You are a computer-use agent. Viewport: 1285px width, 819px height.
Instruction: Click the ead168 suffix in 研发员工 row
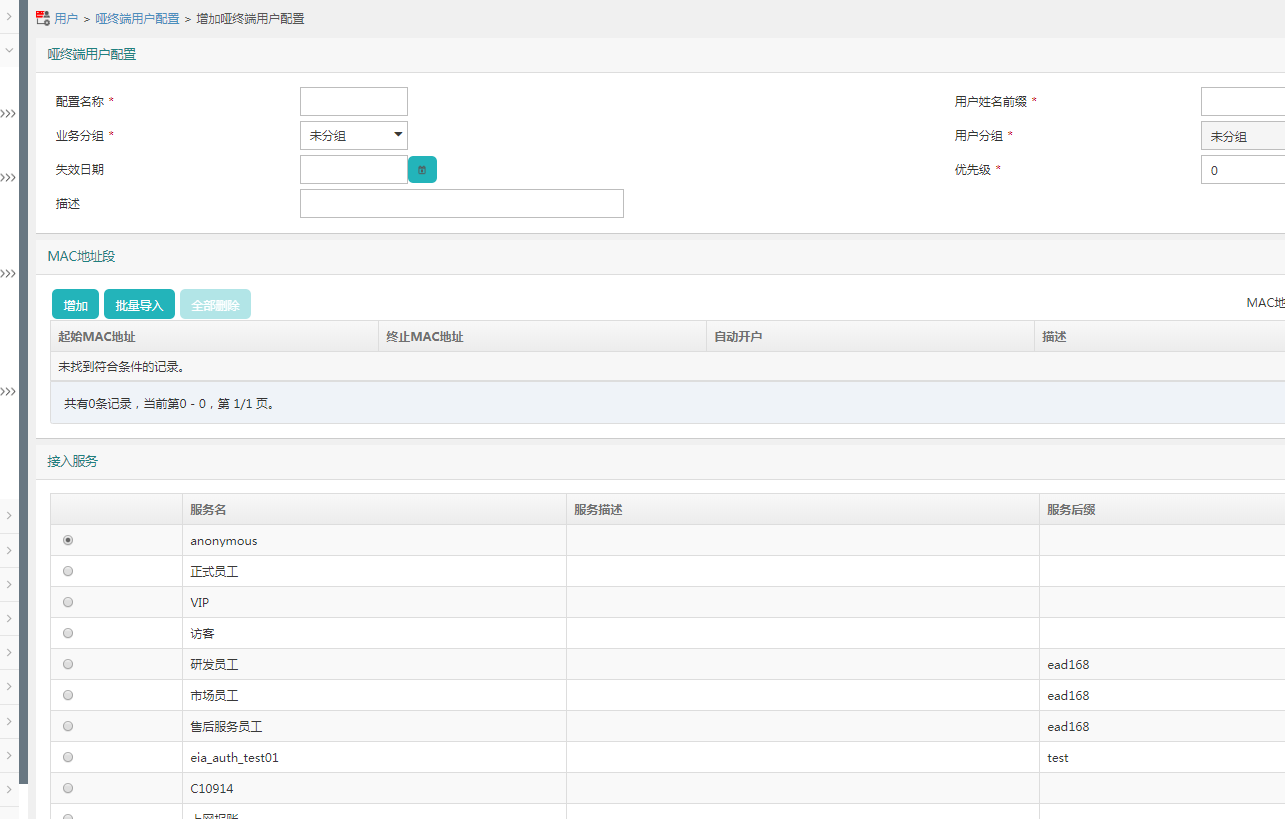pyautogui.click(x=1068, y=665)
